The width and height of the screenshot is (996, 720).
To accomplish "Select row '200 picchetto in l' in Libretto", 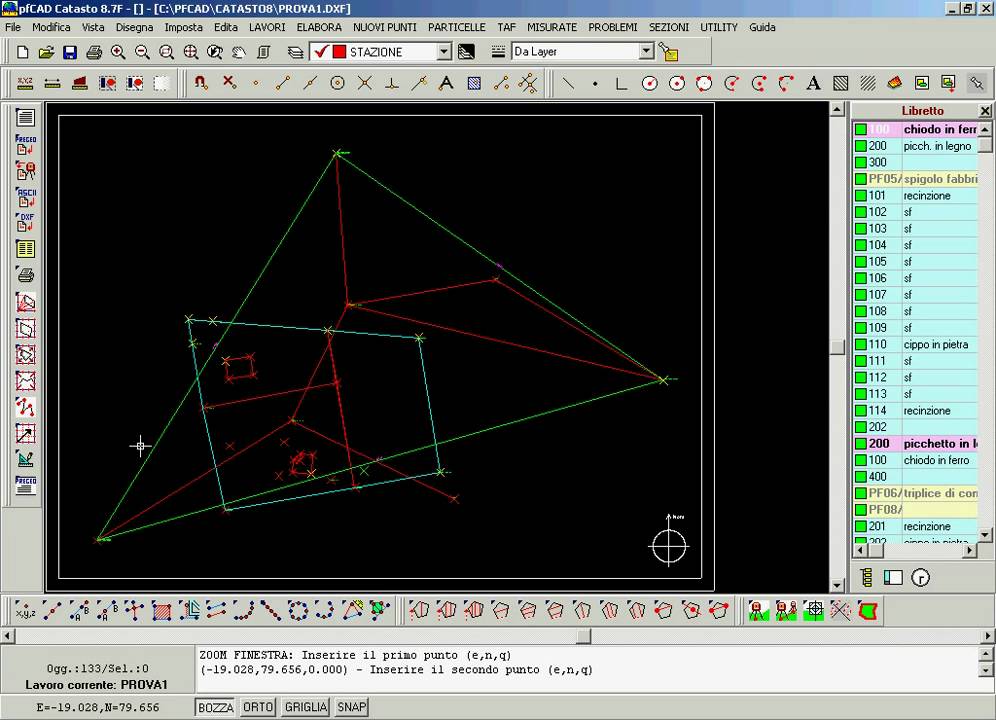I will click(915, 444).
